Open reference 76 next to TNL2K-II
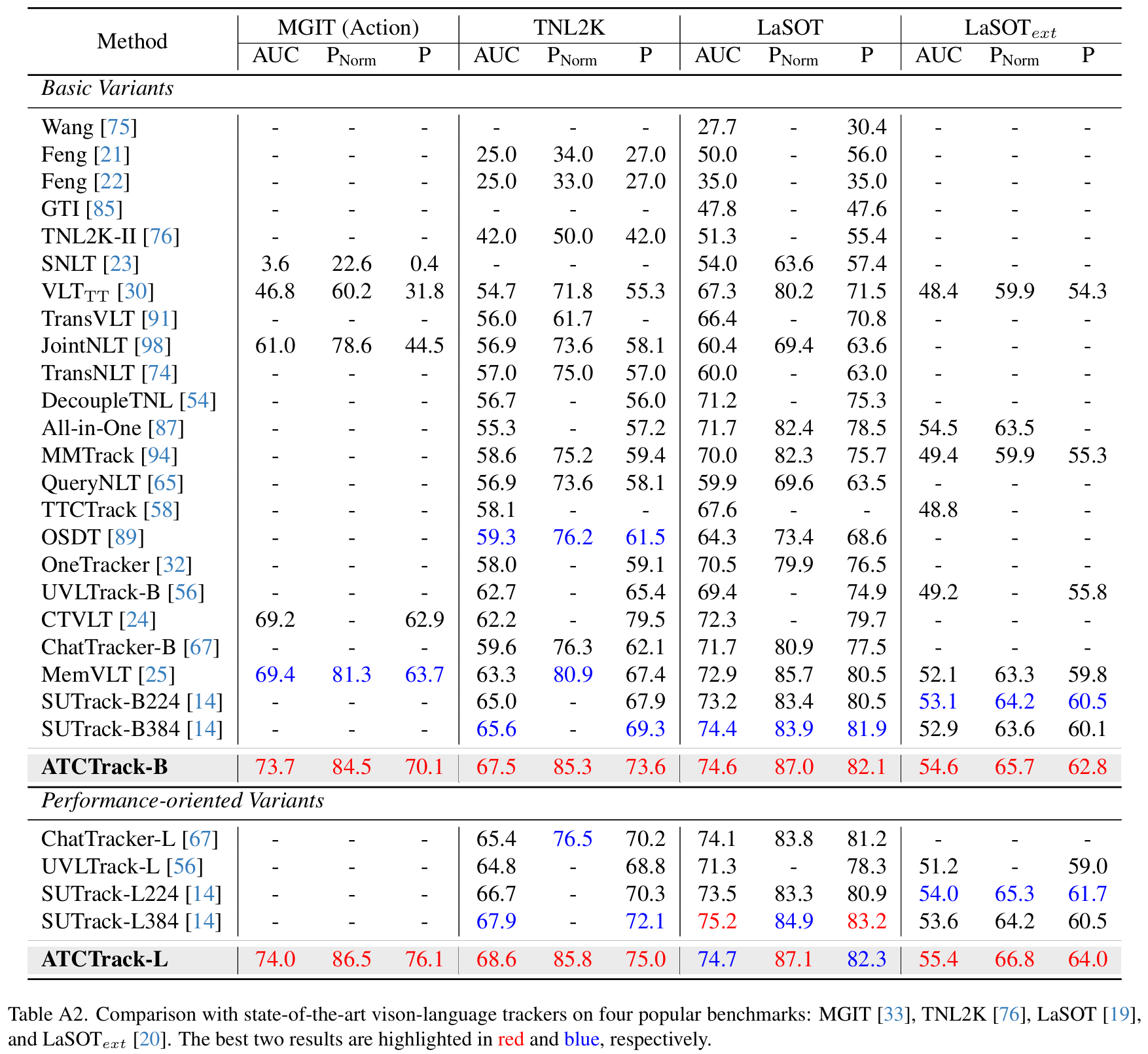This screenshot has height=1054, width=1148. pos(161,236)
